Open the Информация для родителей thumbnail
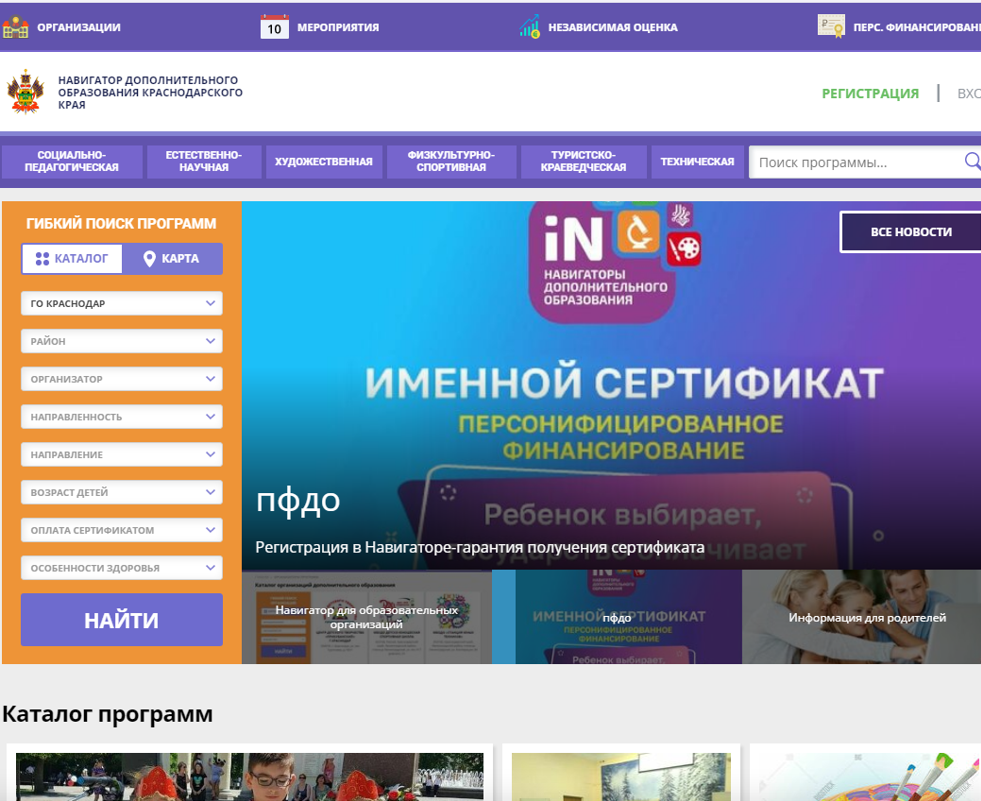This screenshot has height=801, width=981. [x=862, y=616]
